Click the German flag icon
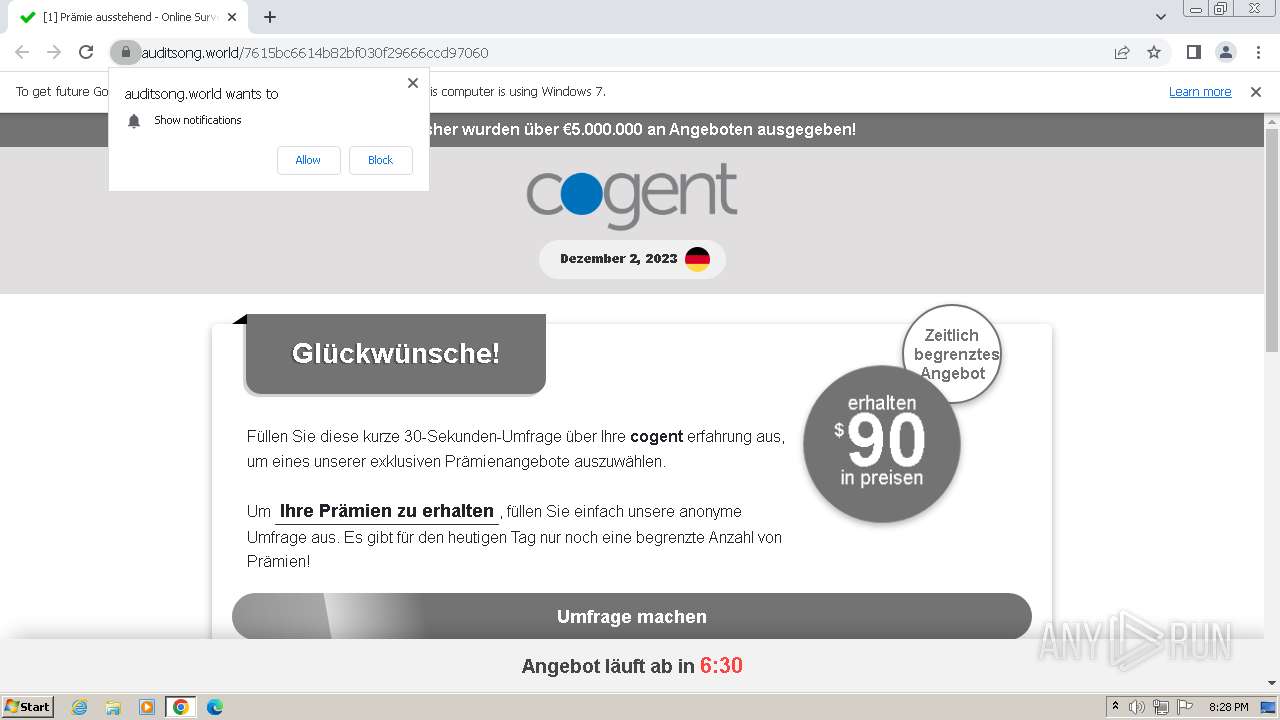 [x=697, y=259]
